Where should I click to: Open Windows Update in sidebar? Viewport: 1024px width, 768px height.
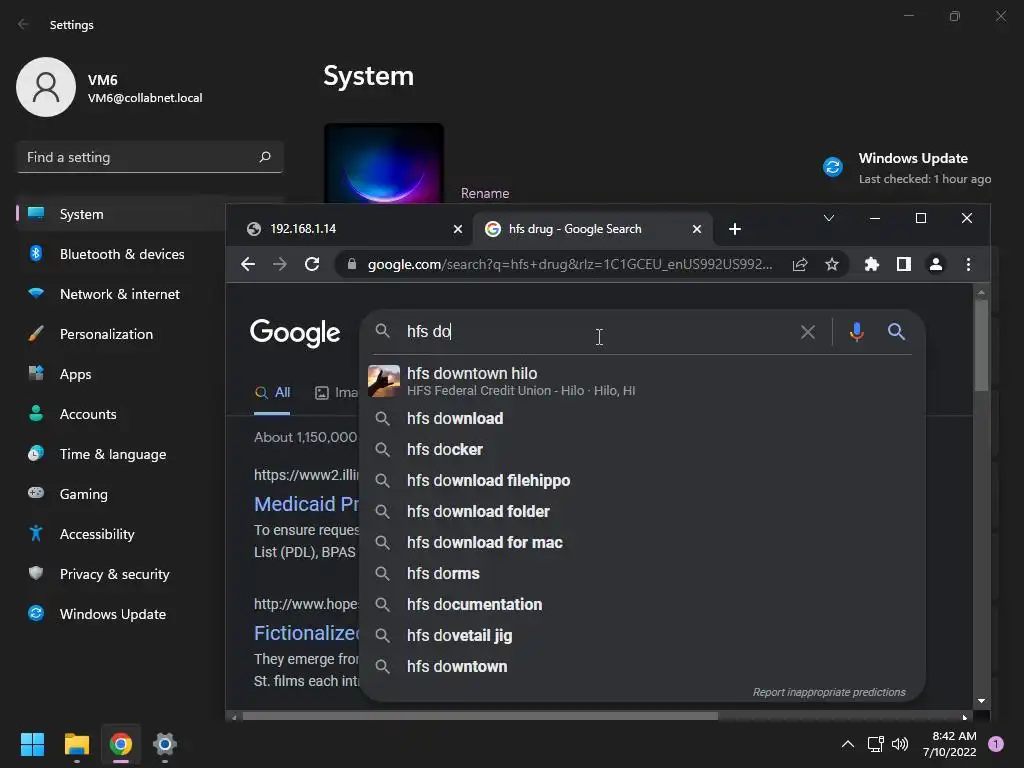click(120, 614)
